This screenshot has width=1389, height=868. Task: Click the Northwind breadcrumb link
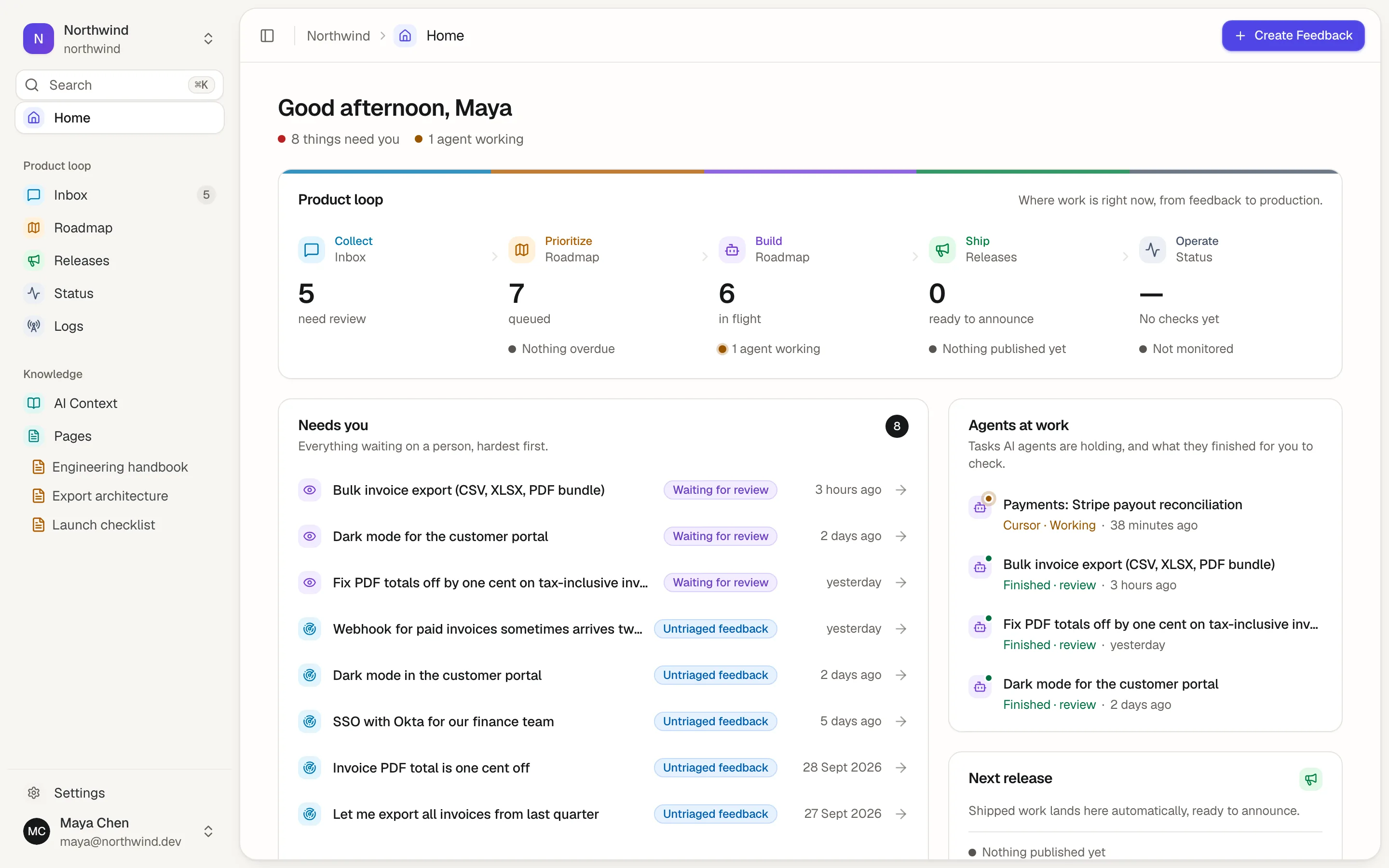coord(339,36)
